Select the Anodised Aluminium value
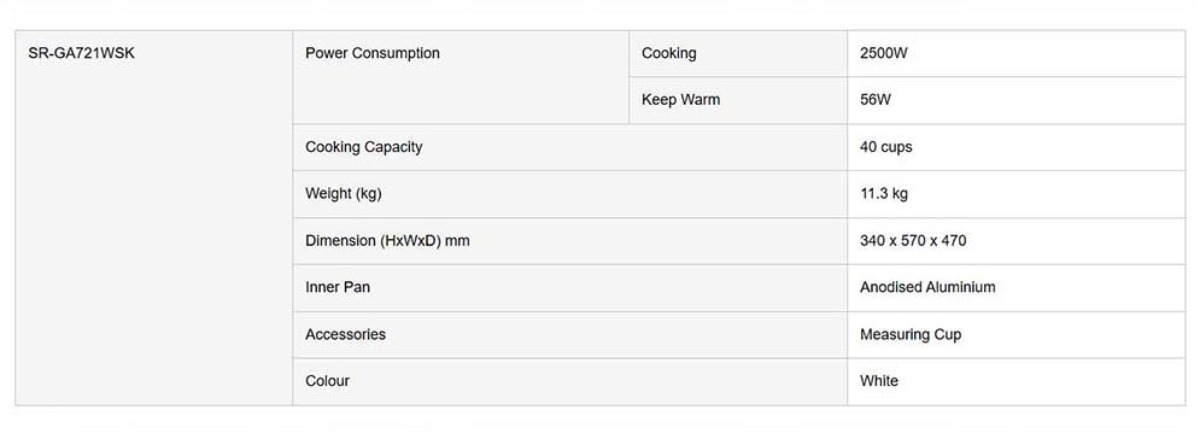The image size is (1200, 432). click(927, 288)
